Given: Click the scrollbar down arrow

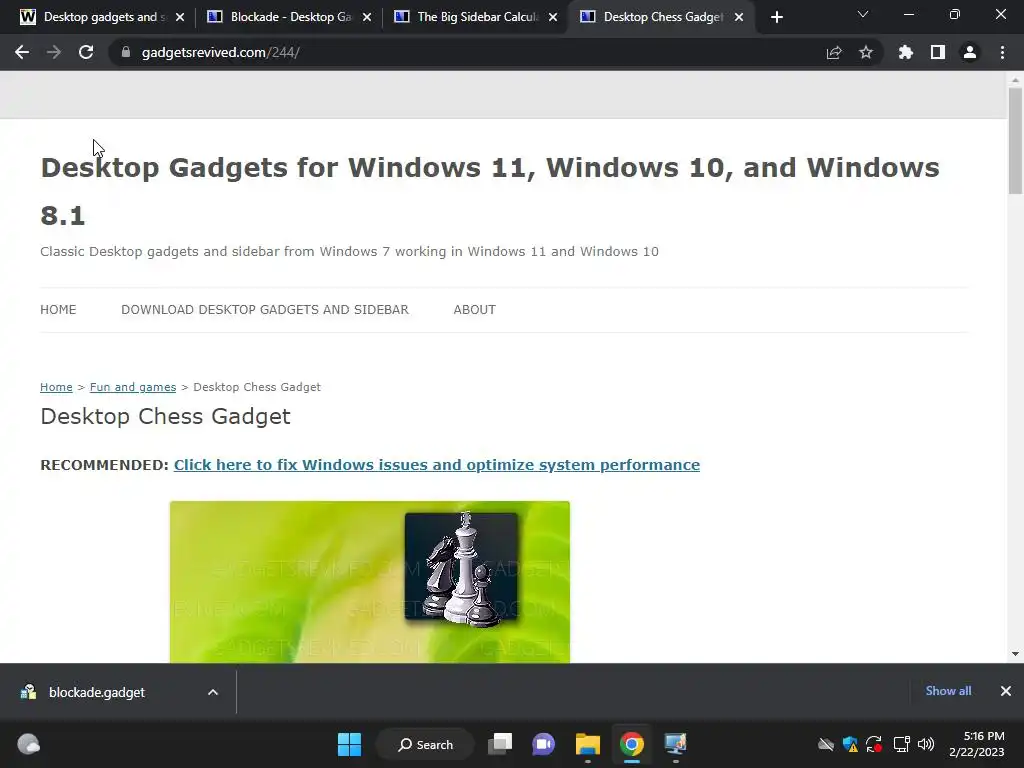Looking at the screenshot, I should pos(1015,654).
